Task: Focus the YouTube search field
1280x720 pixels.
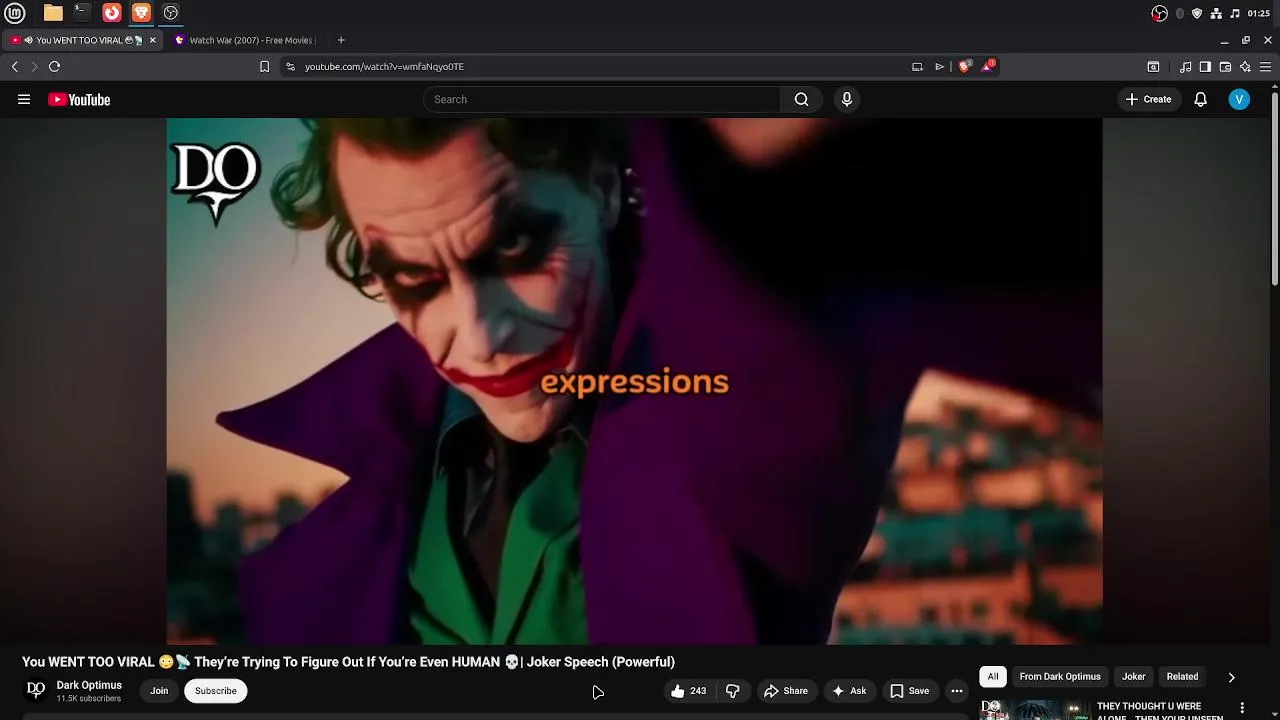Action: coord(601,99)
